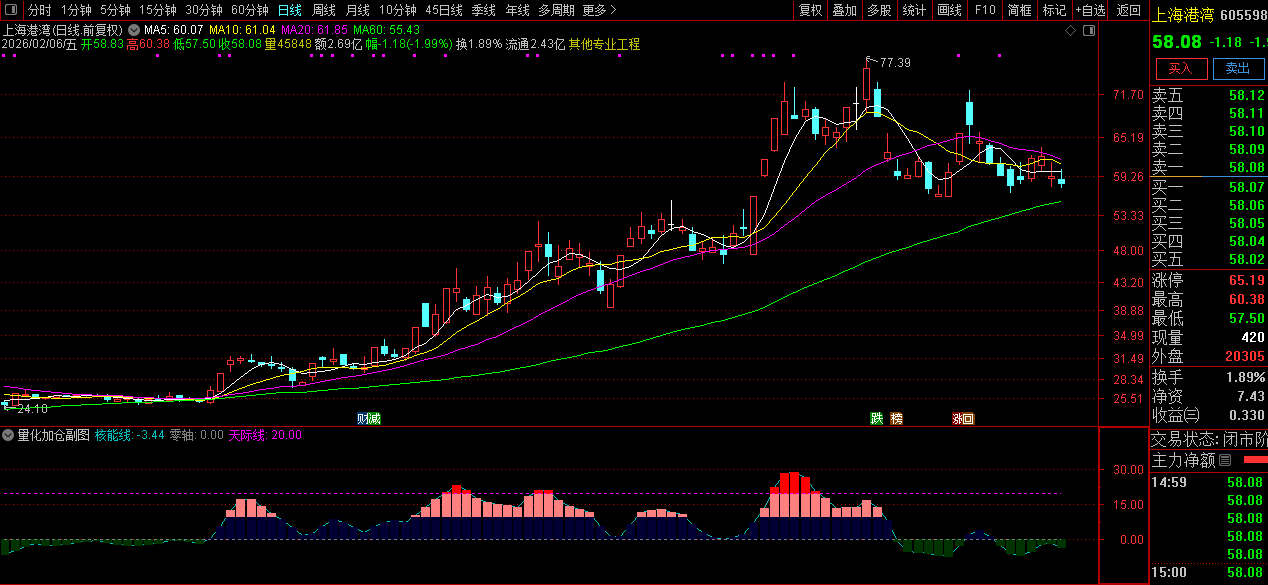Click the 涨 event marker on chart
The image size is (1268, 585).
[957, 418]
